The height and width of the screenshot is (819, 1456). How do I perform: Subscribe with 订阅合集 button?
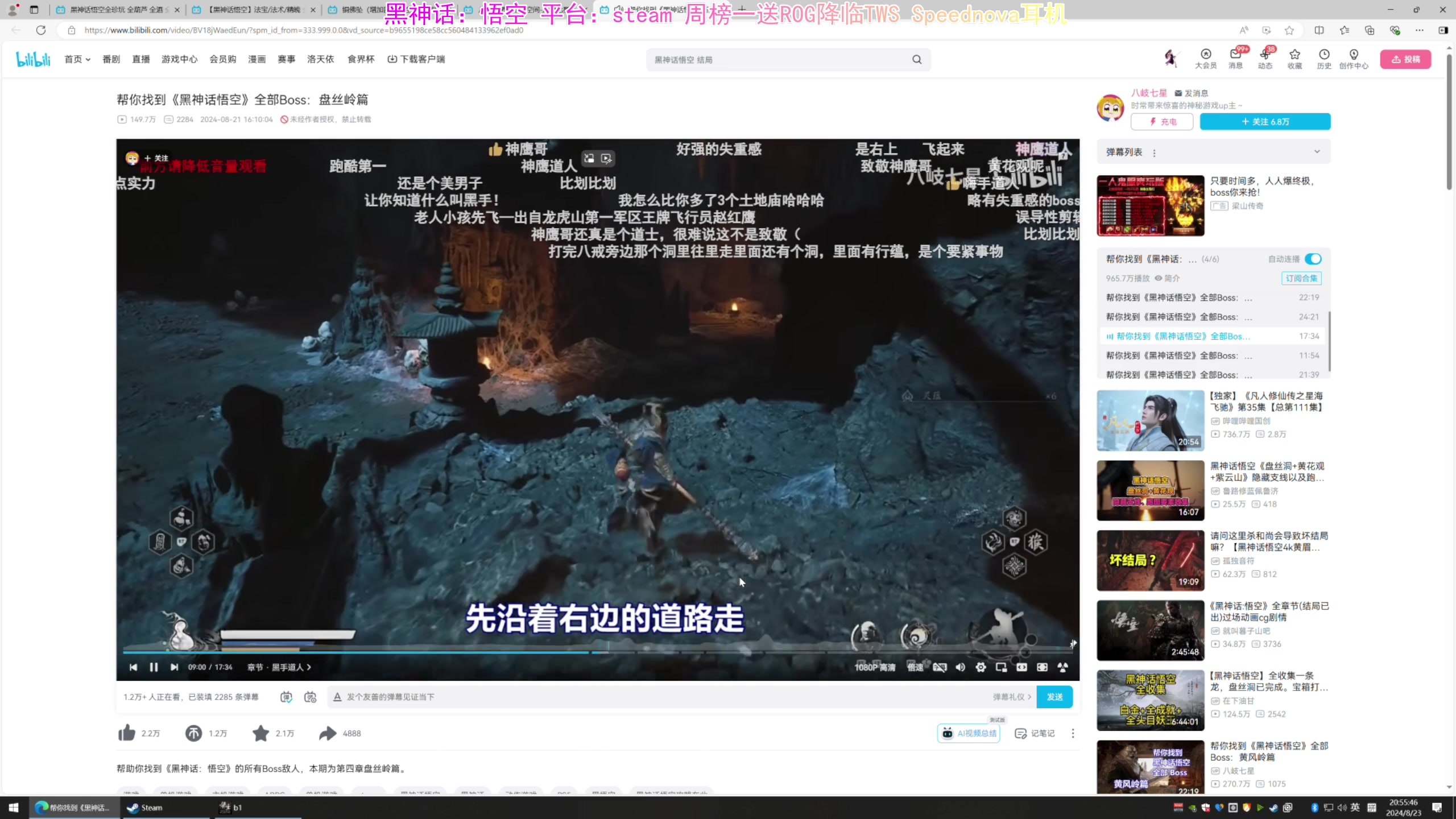coord(1301,278)
